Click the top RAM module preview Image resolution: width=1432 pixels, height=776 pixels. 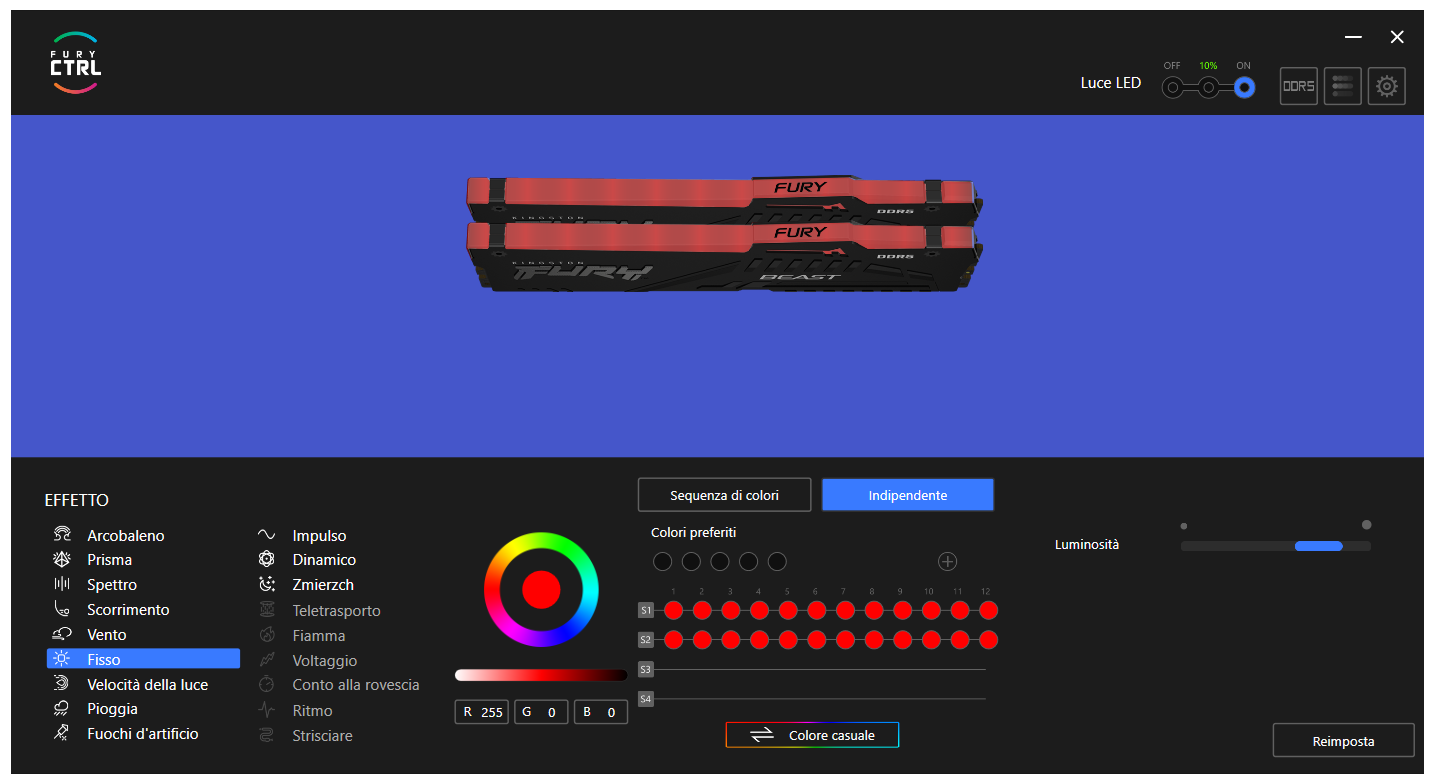[x=727, y=199]
